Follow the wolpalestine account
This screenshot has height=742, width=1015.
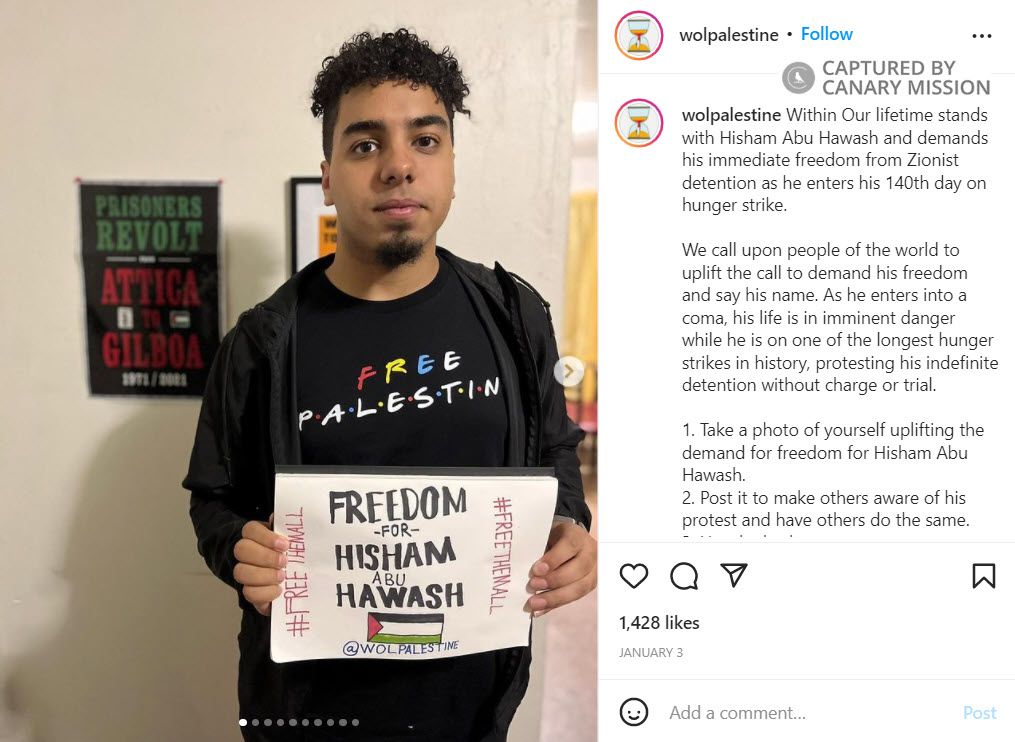pyautogui.click(x=827, y=34)
